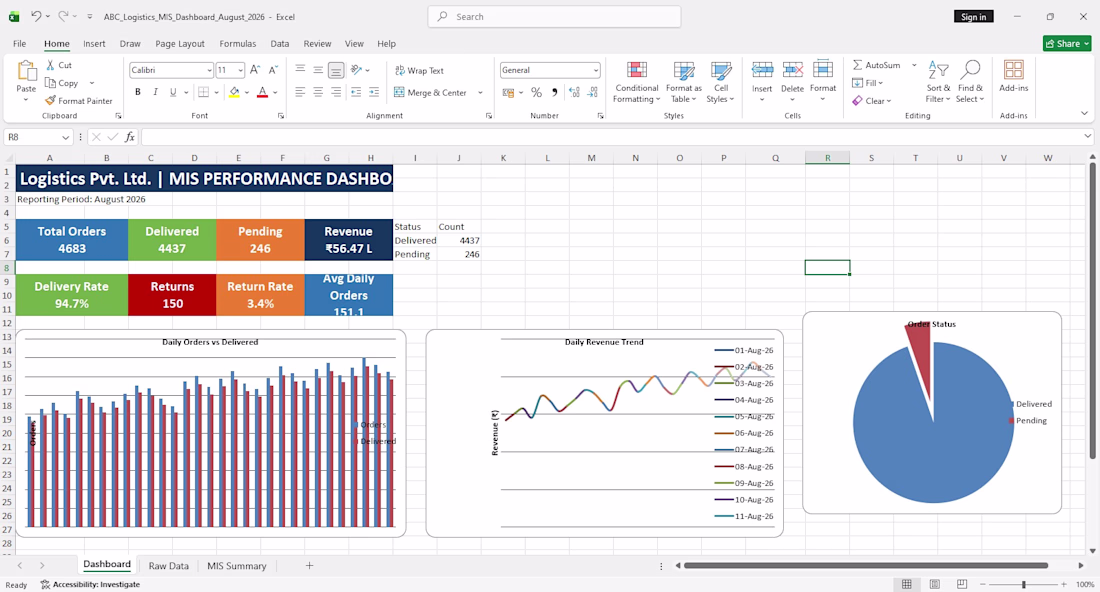The image size is (1100, 592).
Task: Open Sort & Filter
Action: click(x=938, y=81)
